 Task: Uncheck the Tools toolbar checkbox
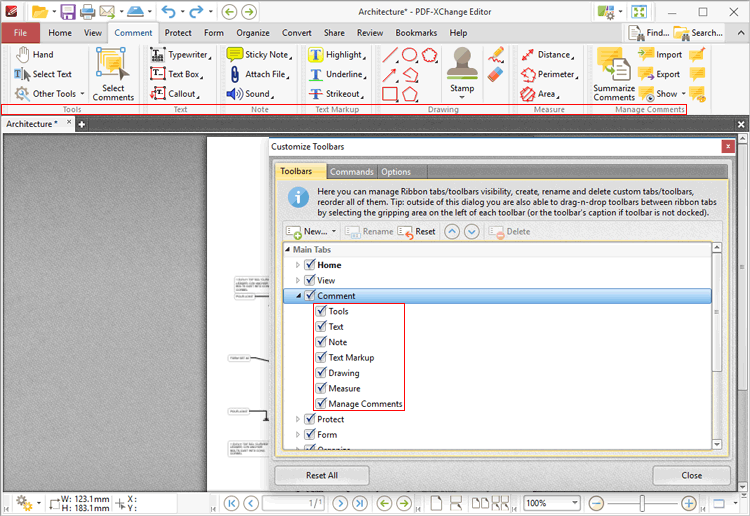321,311
